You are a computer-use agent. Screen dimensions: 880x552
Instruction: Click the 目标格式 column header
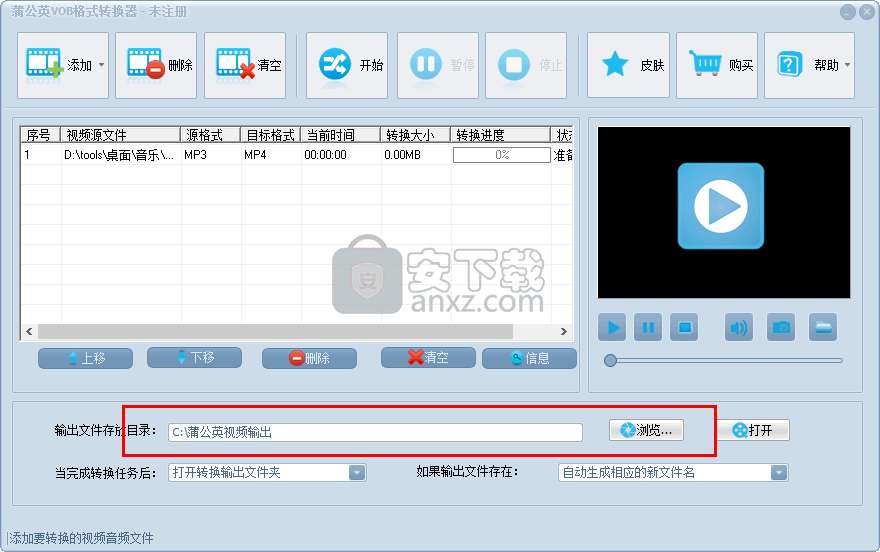(271, 135)
